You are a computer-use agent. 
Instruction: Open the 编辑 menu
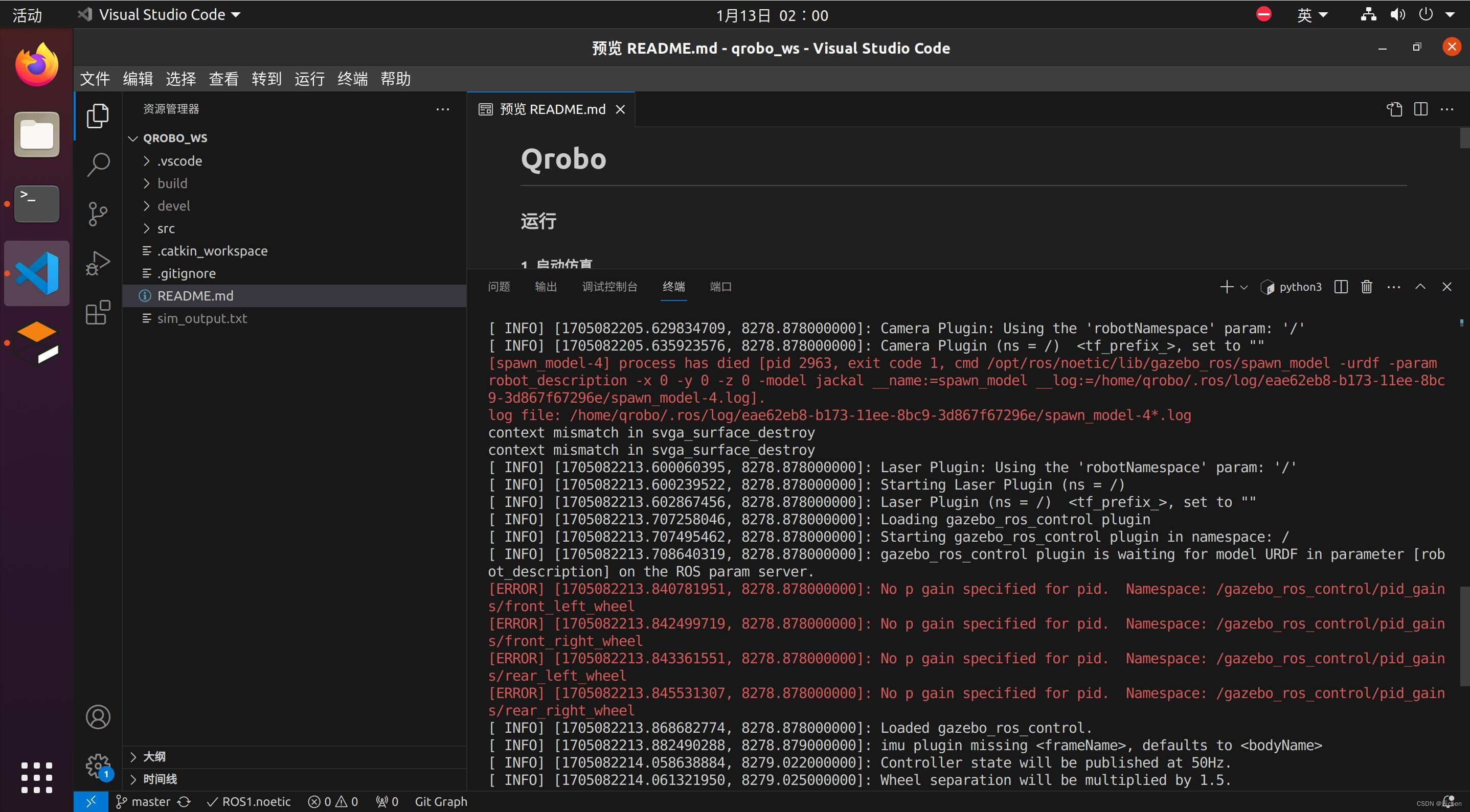[x=138, y=79]
